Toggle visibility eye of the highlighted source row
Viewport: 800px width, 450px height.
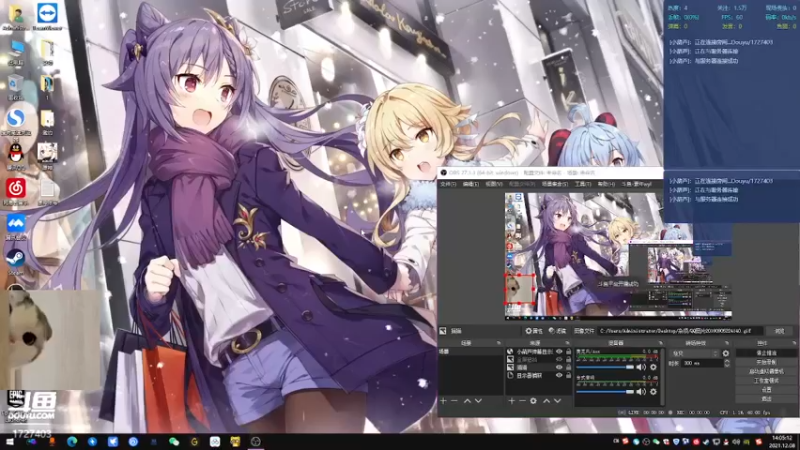click(559, 367)
